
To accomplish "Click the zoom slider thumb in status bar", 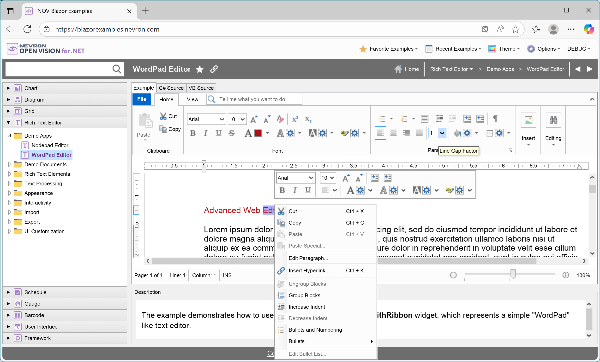I will (x=513, y=274).
